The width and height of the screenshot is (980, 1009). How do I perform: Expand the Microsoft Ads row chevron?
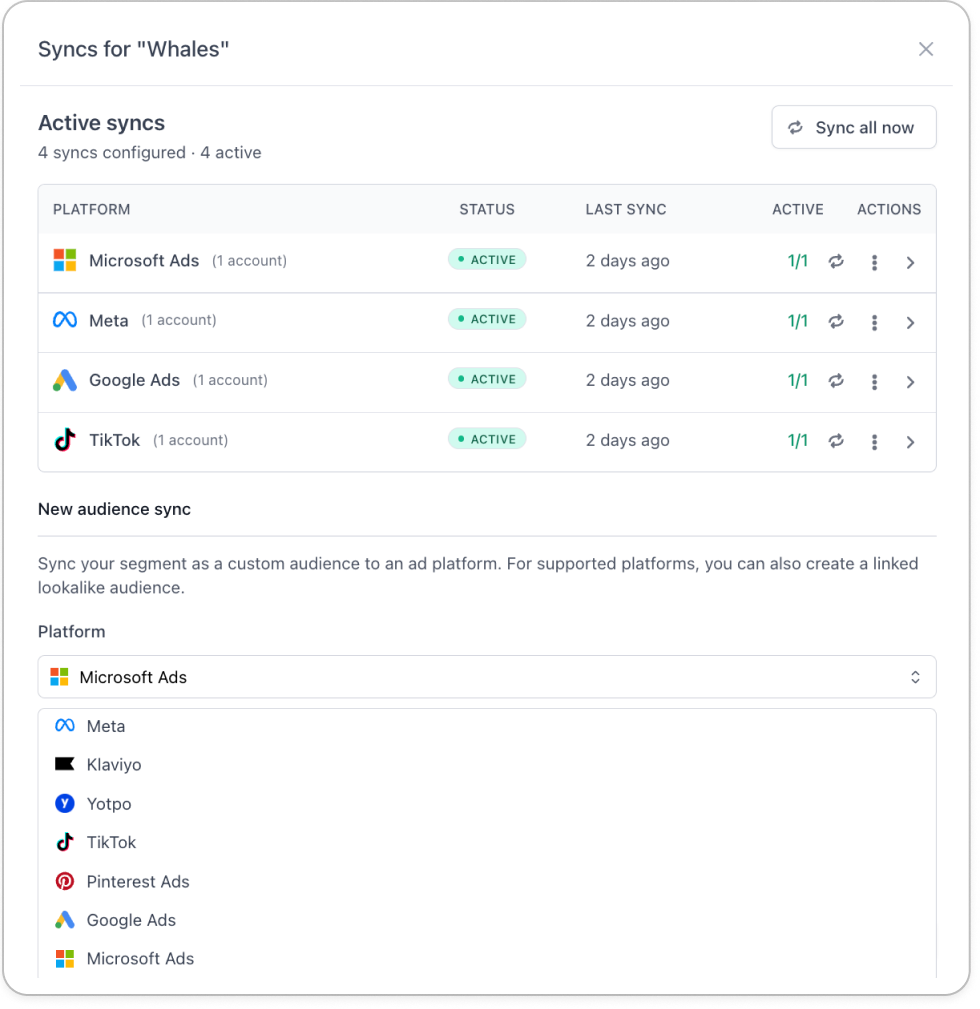(x=910, y=262)
